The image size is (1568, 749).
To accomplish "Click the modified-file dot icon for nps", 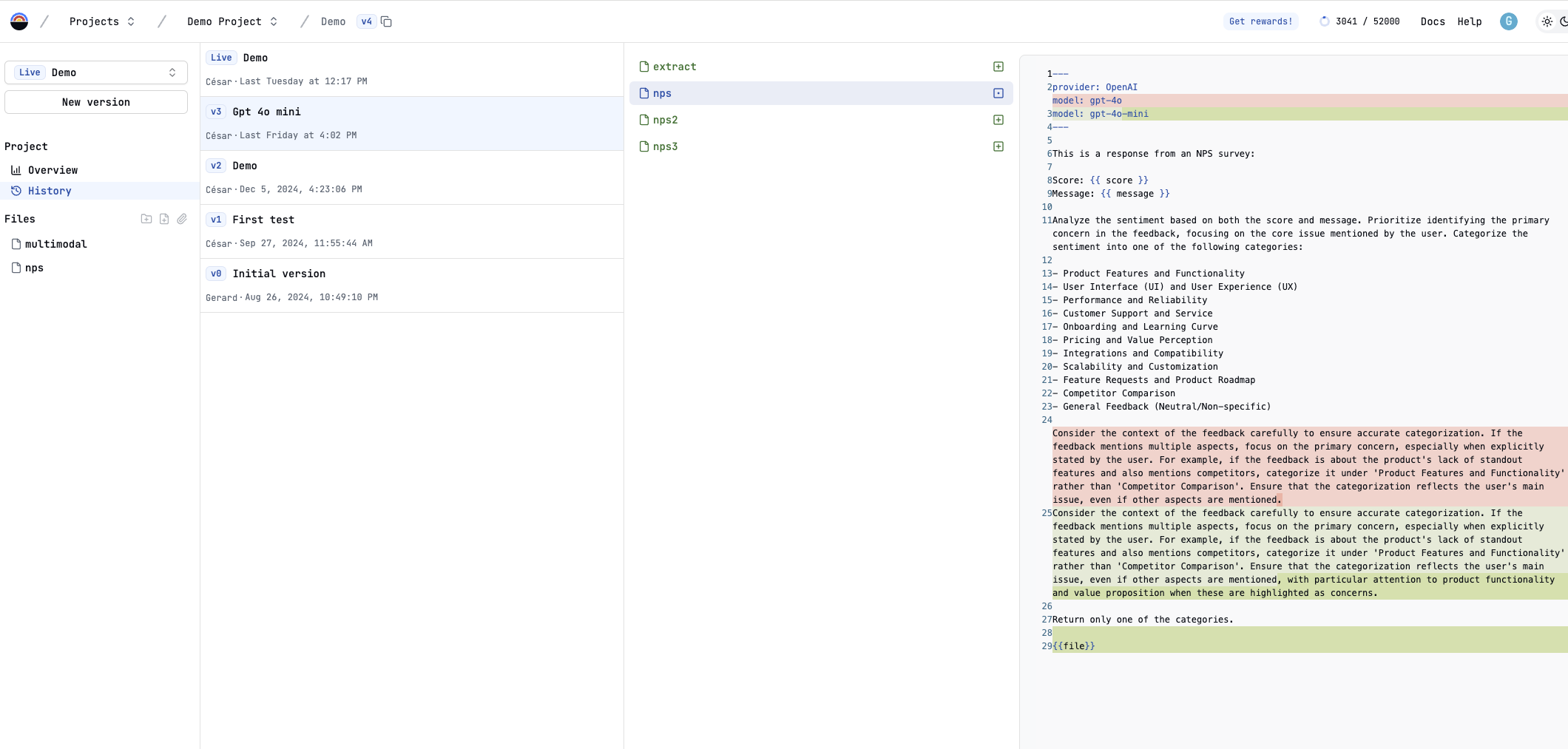I will pyautogui.click(x=998, y=93).
